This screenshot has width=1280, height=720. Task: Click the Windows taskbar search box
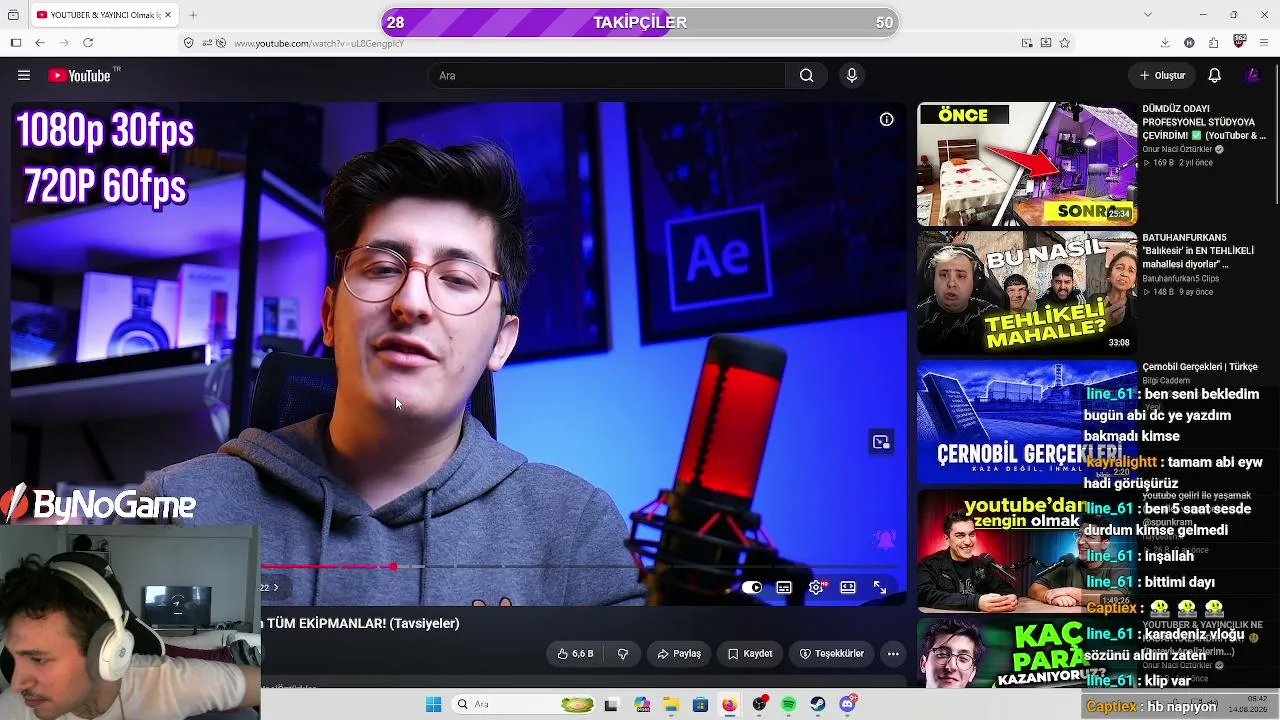523,705
